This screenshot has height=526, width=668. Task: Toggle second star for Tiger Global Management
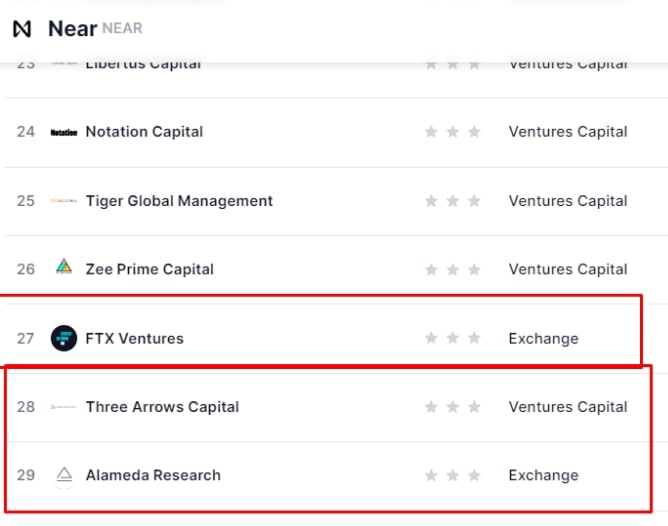click(452, 200)
